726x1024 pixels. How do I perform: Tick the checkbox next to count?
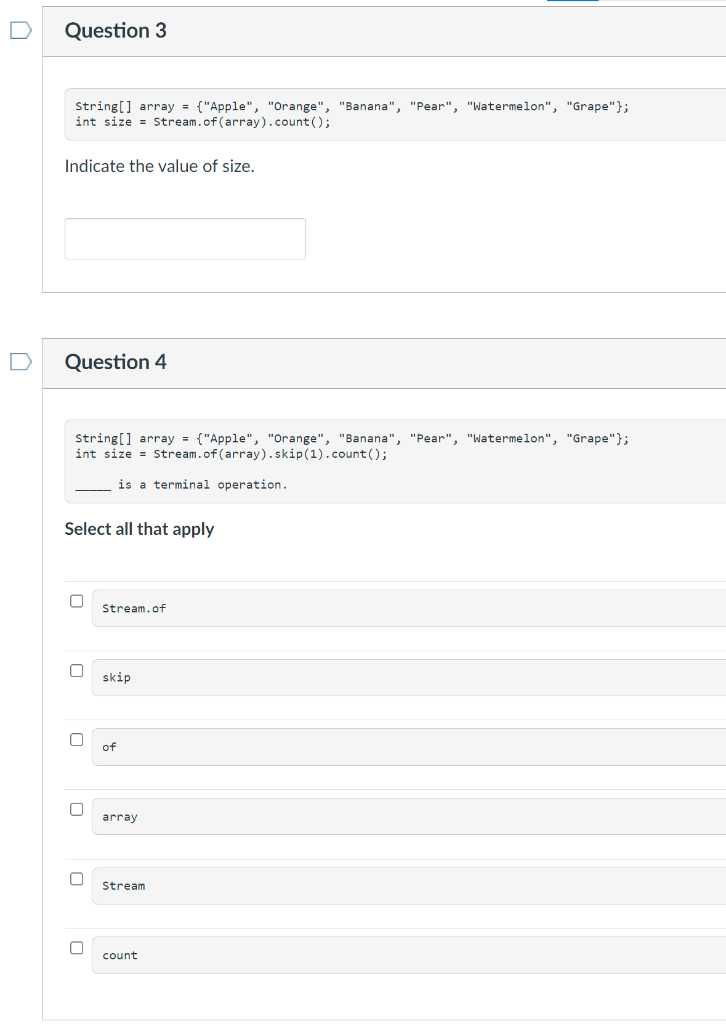tap(76, 947)
